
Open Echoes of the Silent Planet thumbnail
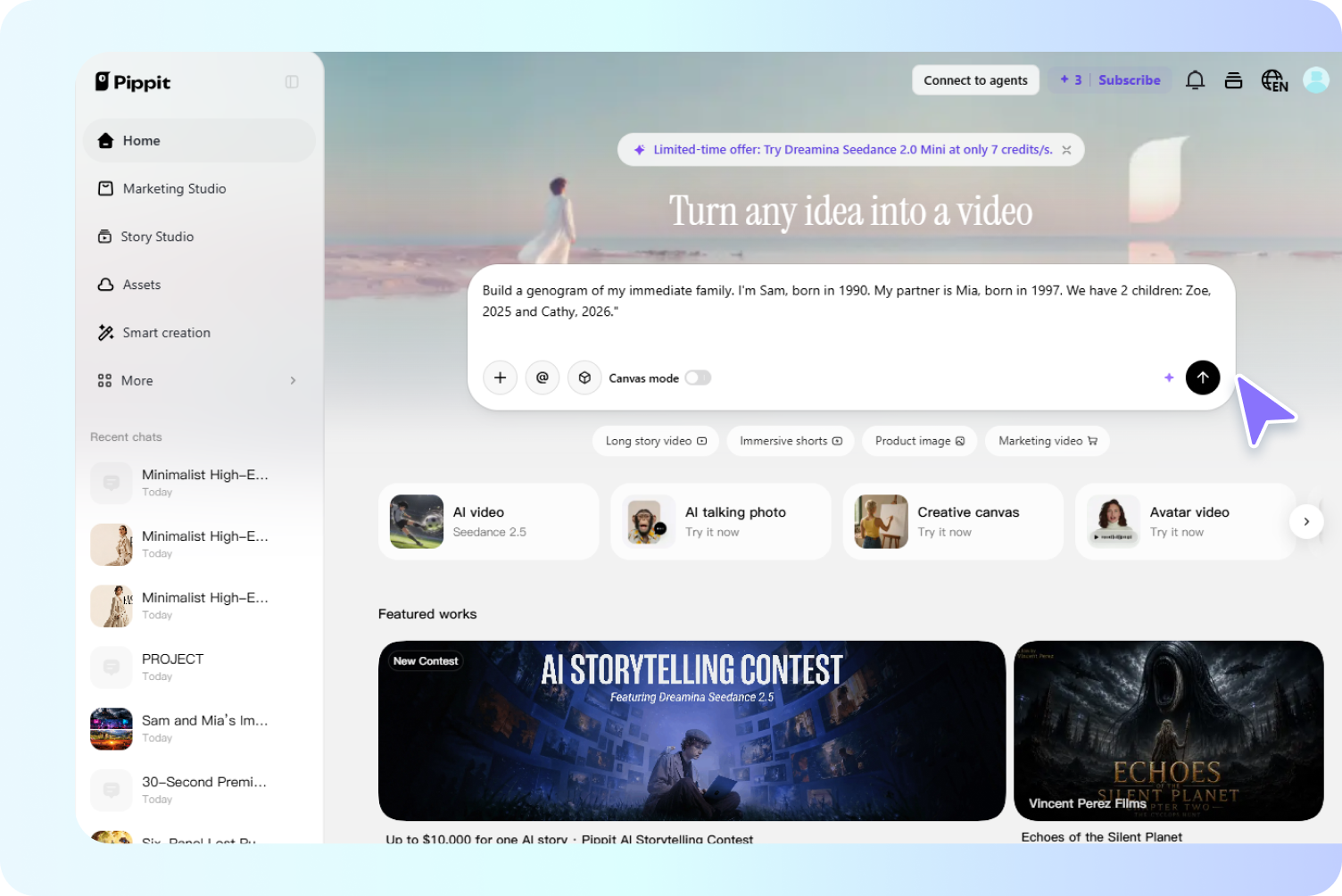click(1169, 731)
